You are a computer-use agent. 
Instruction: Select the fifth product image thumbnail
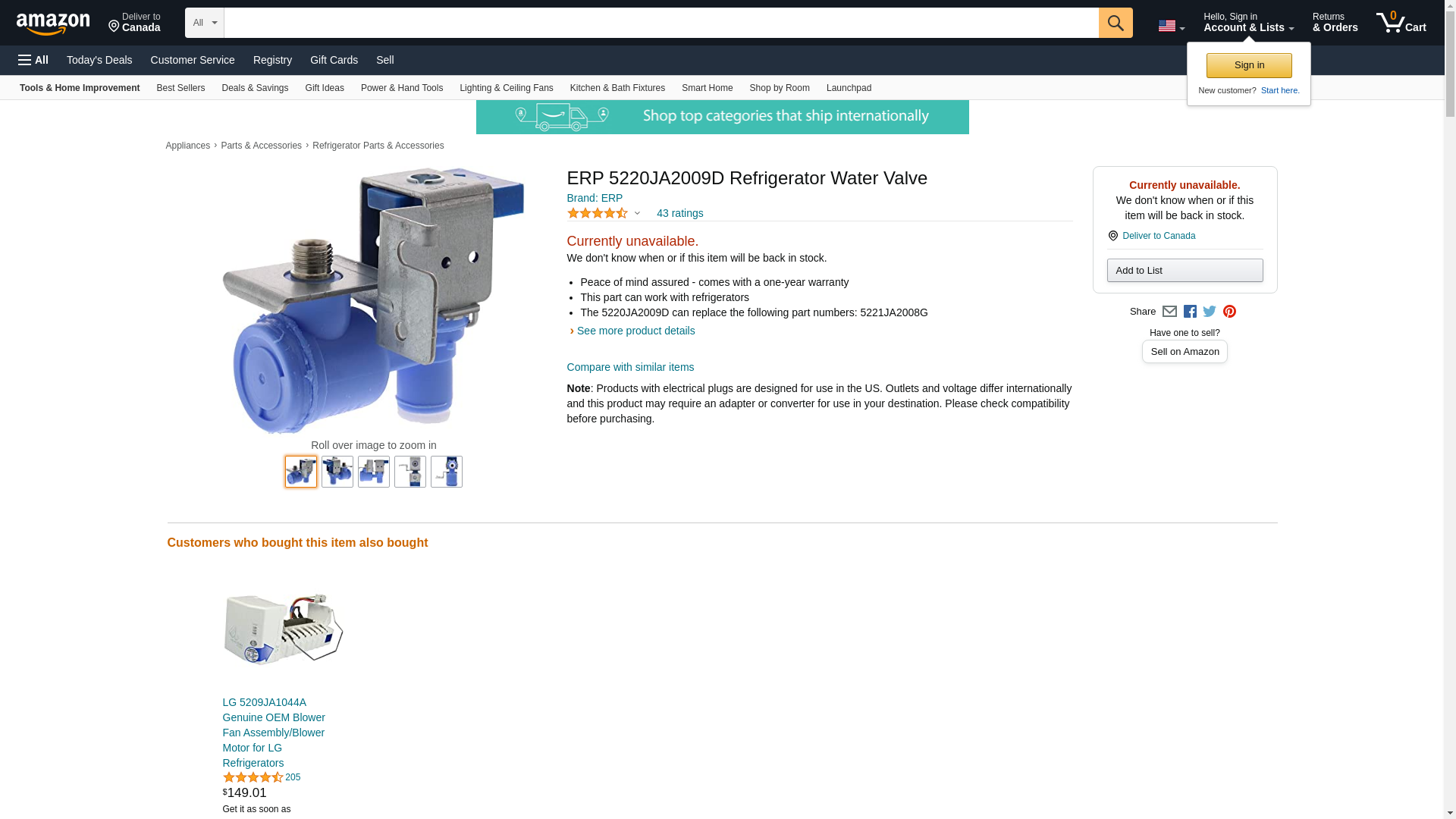click(447, 472)
